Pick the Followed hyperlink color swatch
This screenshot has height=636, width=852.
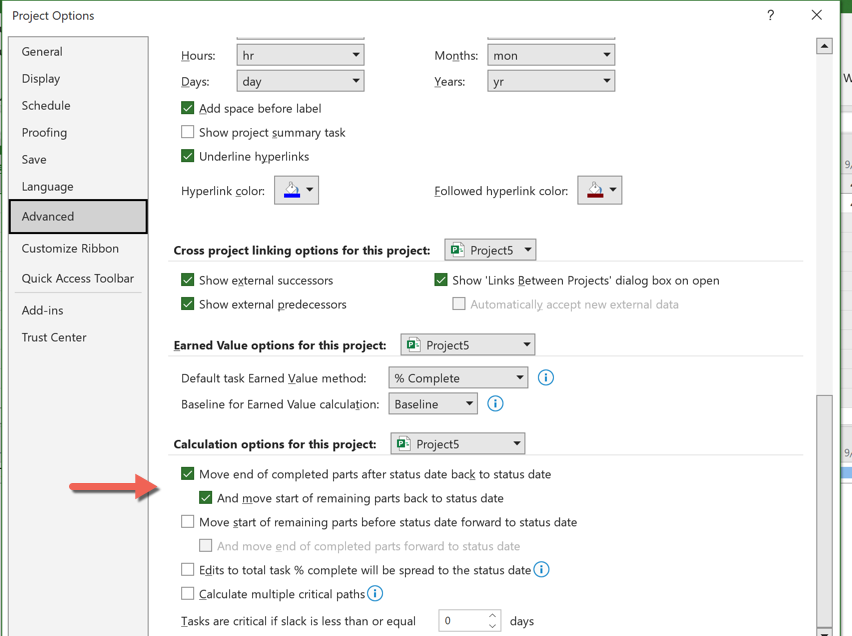click(x=599, y=190)
